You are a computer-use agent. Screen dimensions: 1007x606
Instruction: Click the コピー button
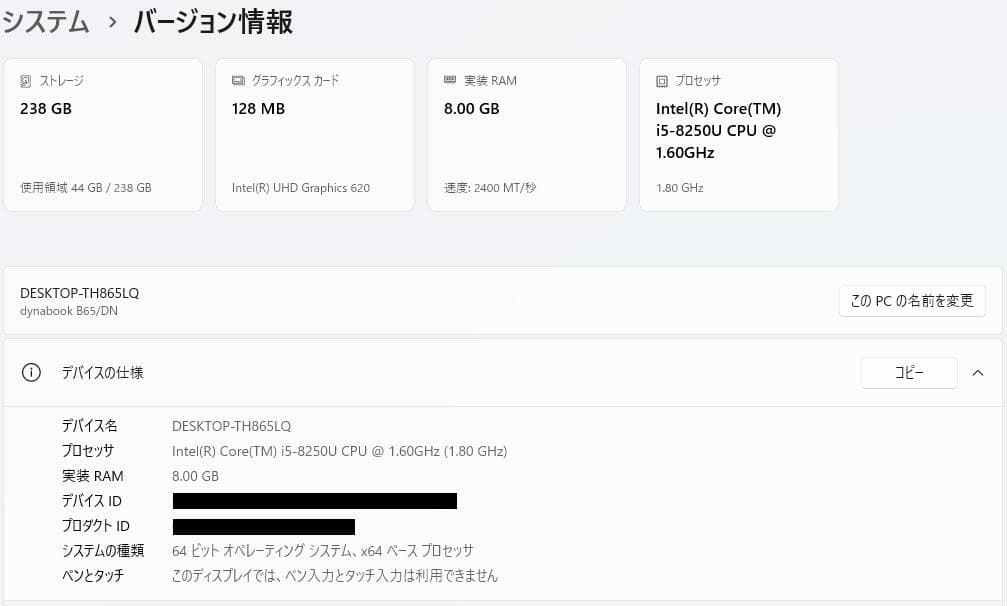pos(909,372)
